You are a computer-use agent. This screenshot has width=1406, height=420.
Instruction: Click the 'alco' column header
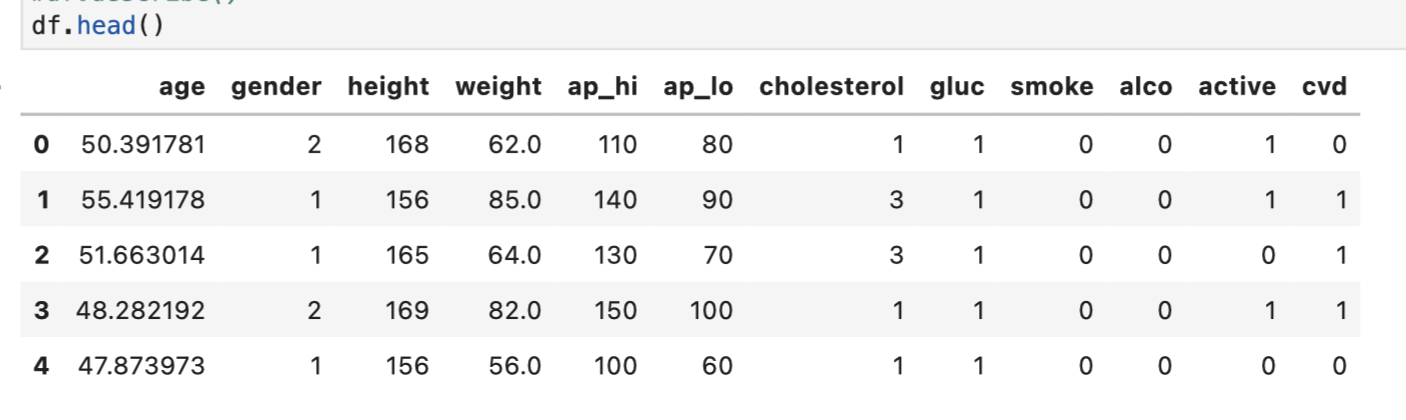[1145, 87]
